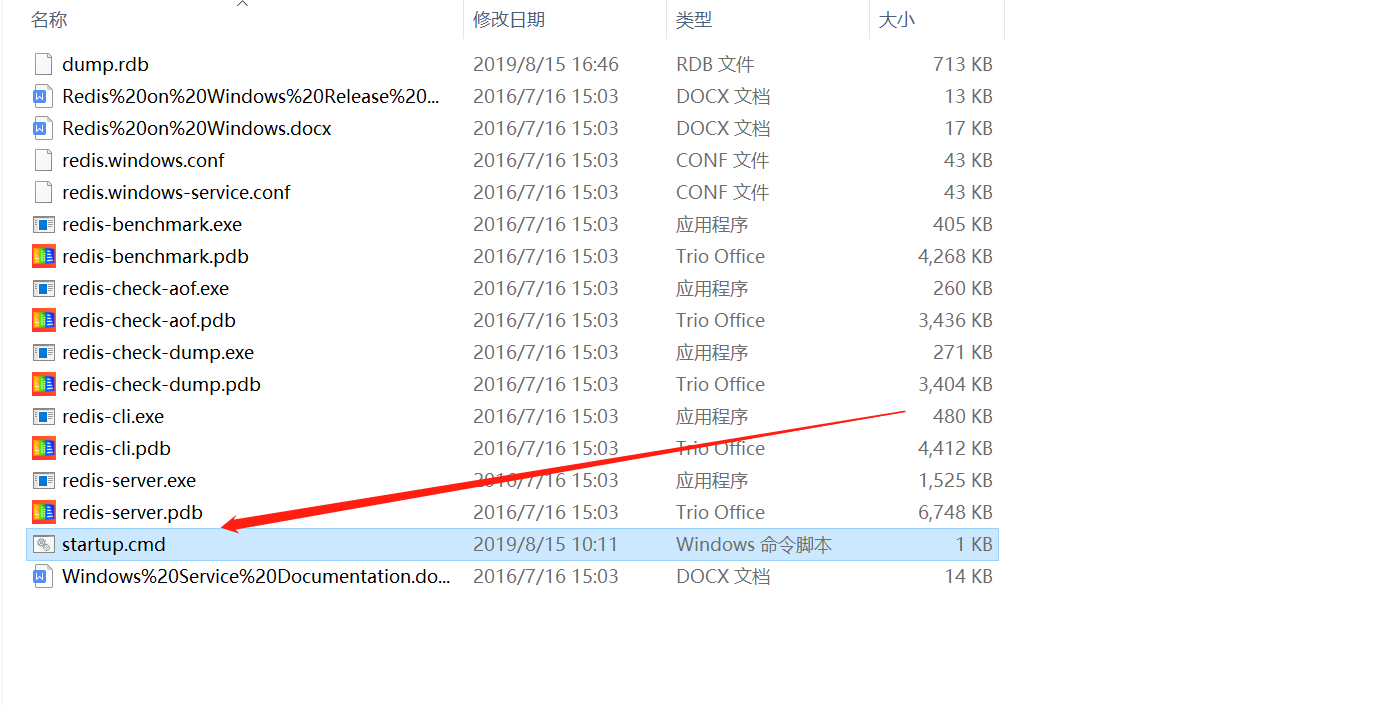Sort files by the 大小 column header
Screen dimensions: 1396x706
[897, 19]
